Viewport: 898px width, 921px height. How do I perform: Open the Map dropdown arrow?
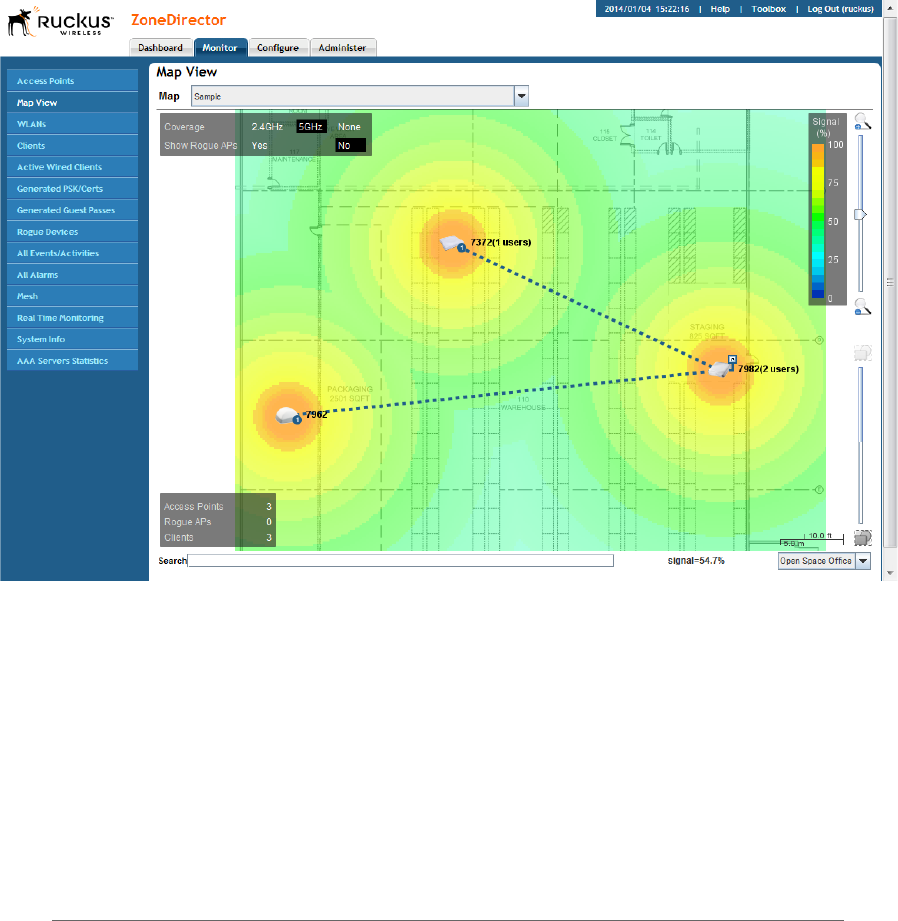click(x=522, y=96)
